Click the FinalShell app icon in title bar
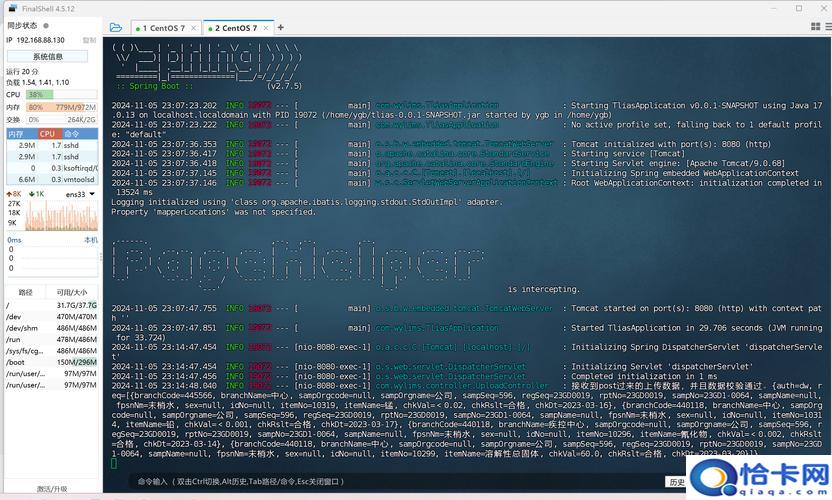832x500 pixels. click(13, 8)
